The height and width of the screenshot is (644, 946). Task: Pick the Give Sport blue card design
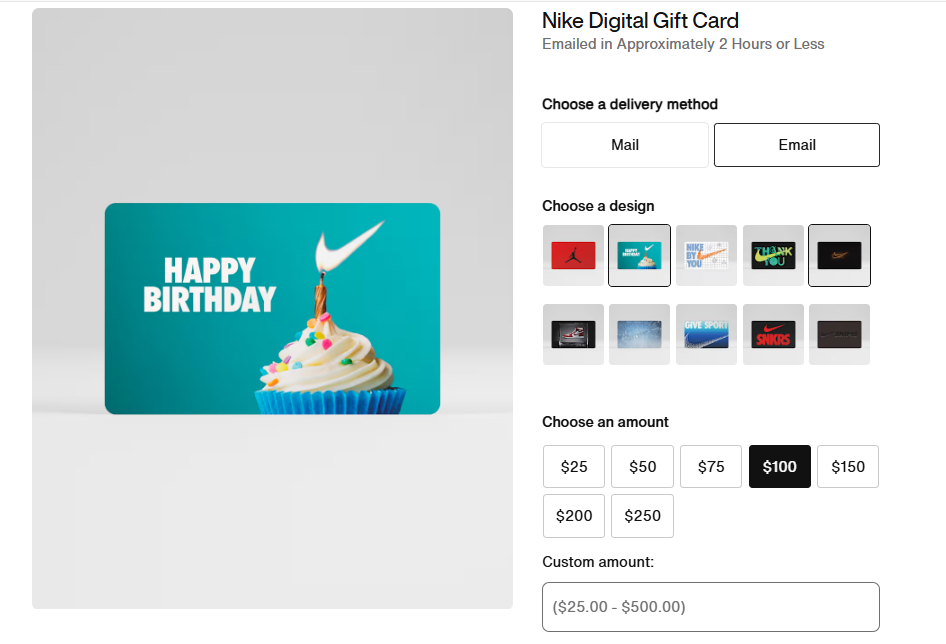[706, 334]
